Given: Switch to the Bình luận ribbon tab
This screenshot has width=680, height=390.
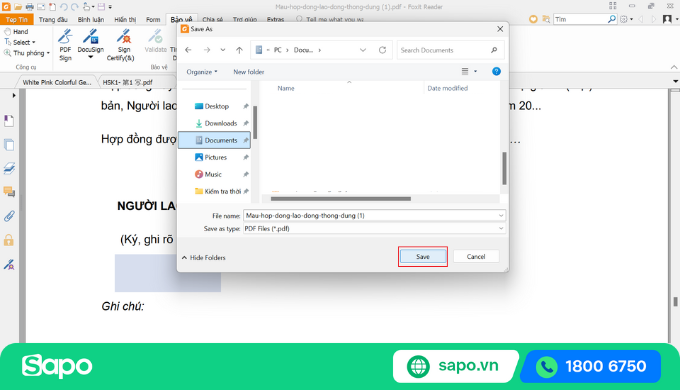Looking at the screenshot, I should click(x=91, y=20).
